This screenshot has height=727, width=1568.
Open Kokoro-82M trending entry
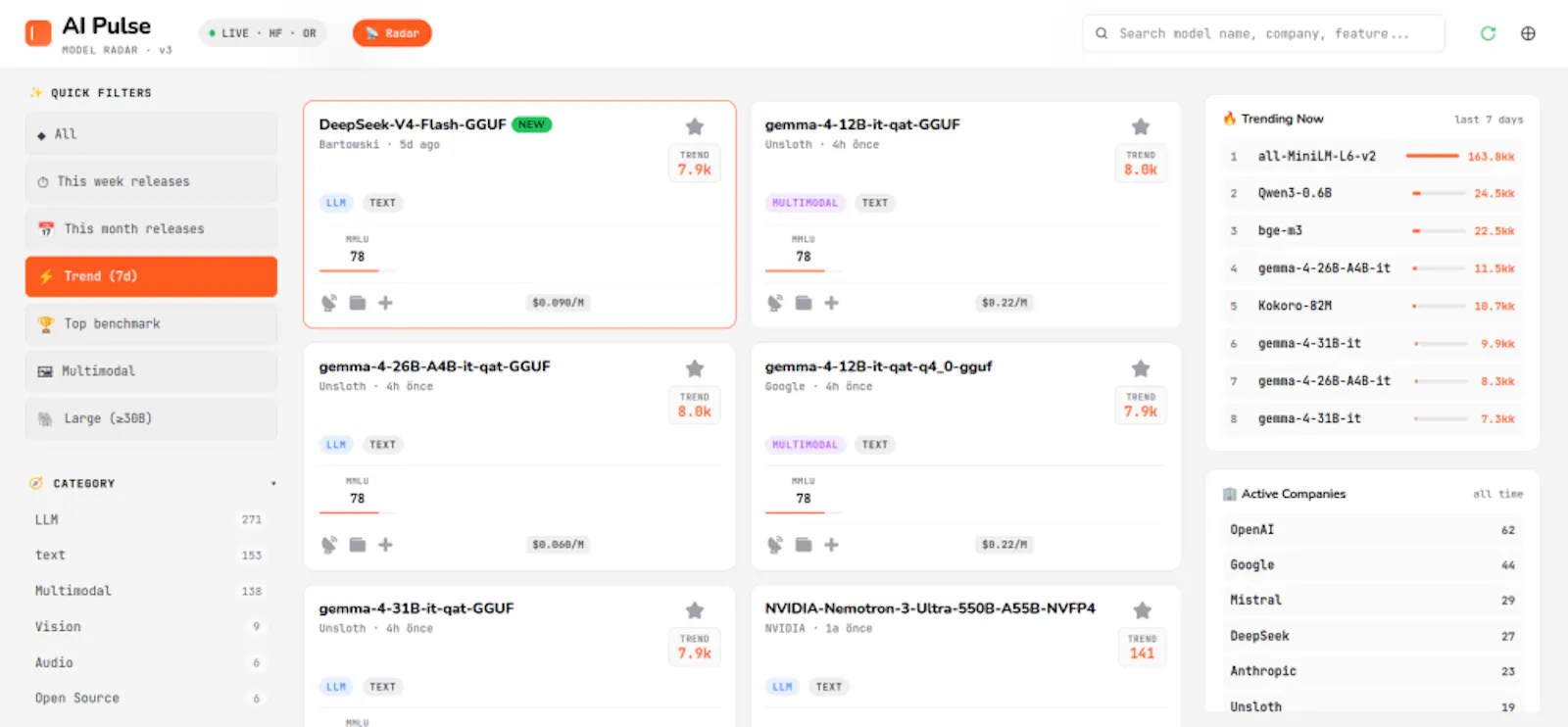click(x=1372, y=306)
